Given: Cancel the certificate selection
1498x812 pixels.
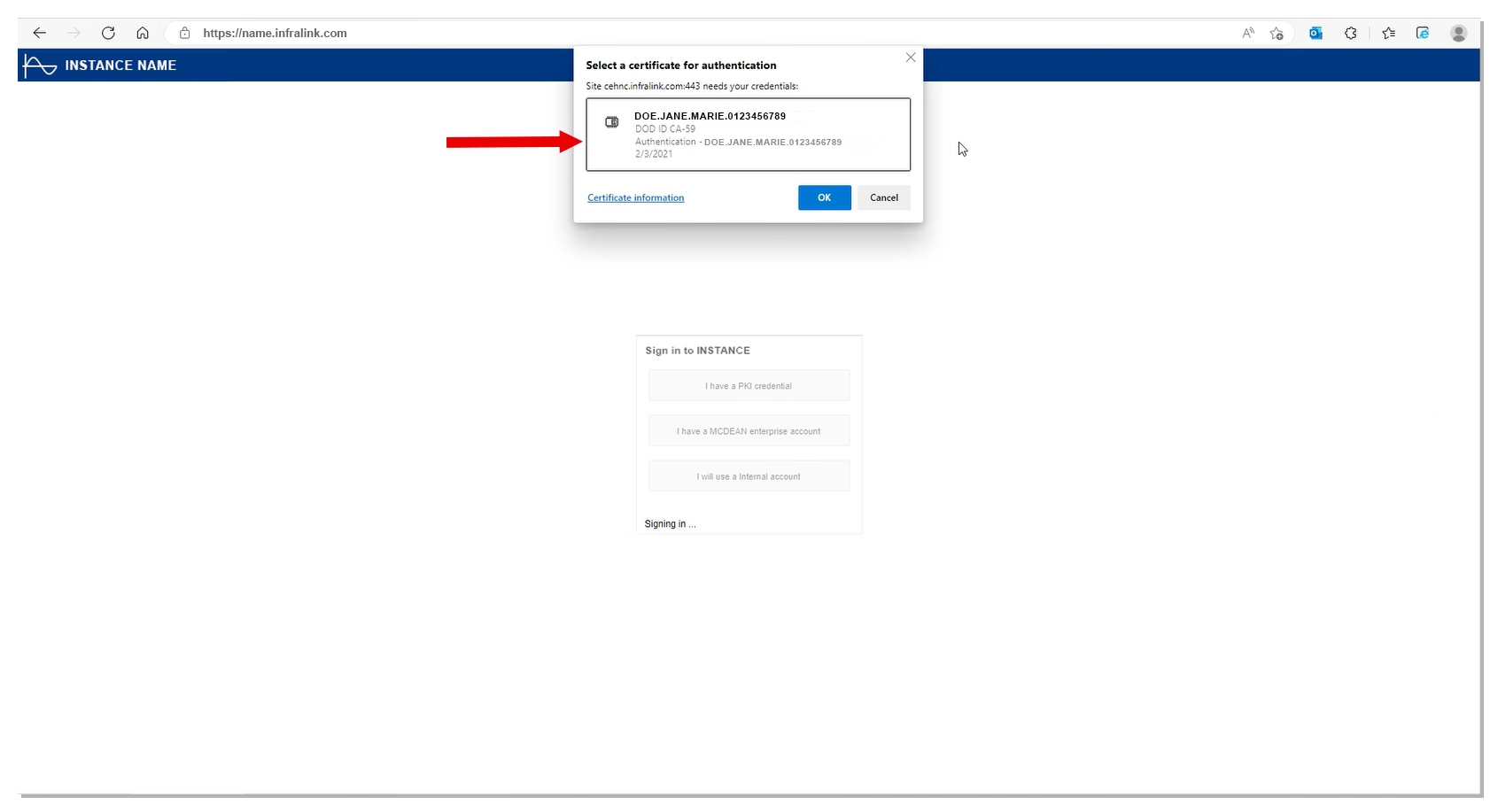Looking at the screenshot, I should coord(884,197).
